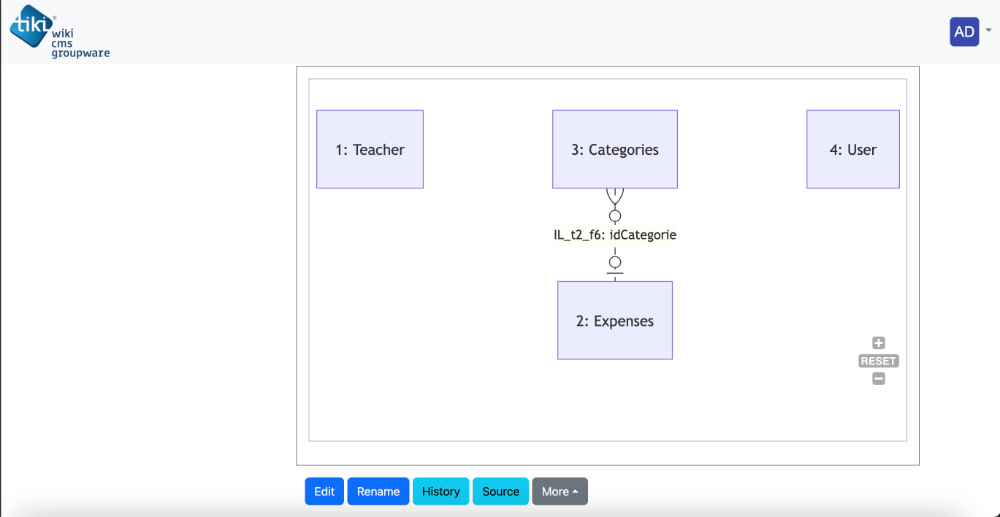The height and width of the screenshot is (517, 1000).
Task: Select the 3: Categories entity box
Action: [615, 149]
